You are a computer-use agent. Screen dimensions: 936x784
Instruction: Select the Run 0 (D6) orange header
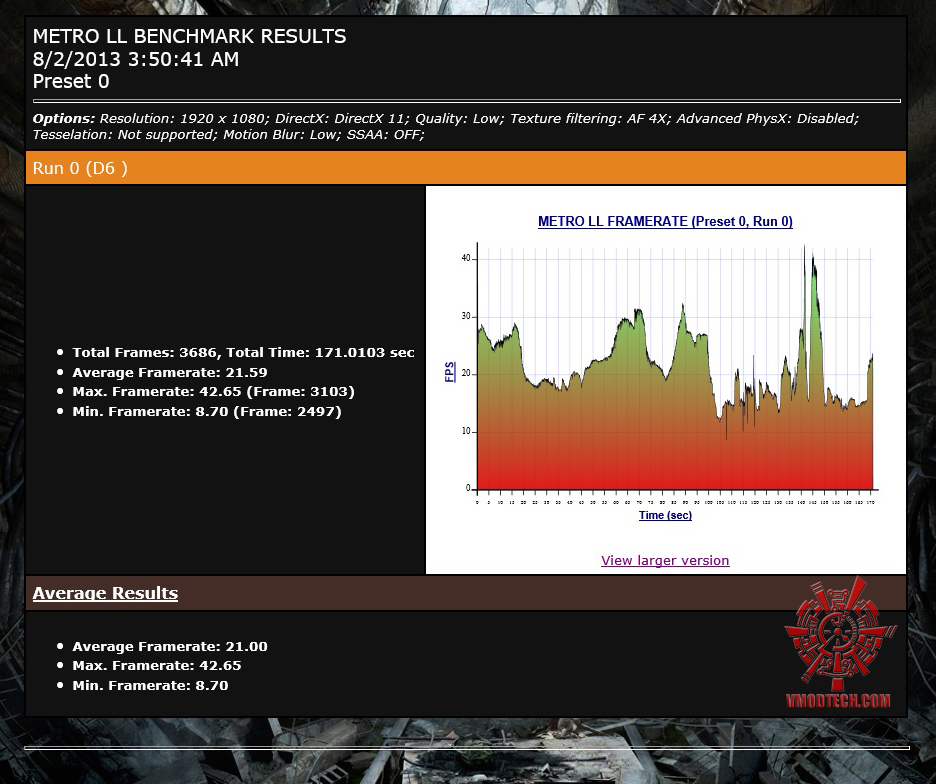pyautogui.click(x=466, y=168)
